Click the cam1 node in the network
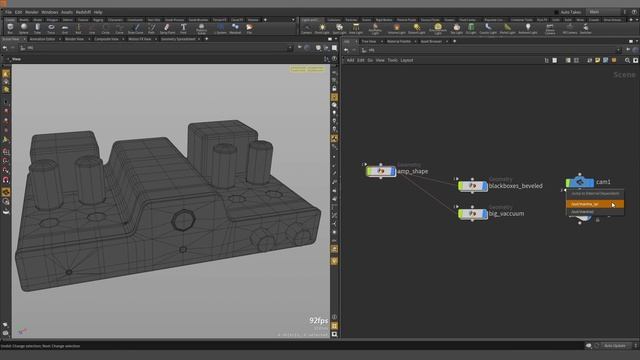This screenshot has width=640, height=360. point(580,182)
